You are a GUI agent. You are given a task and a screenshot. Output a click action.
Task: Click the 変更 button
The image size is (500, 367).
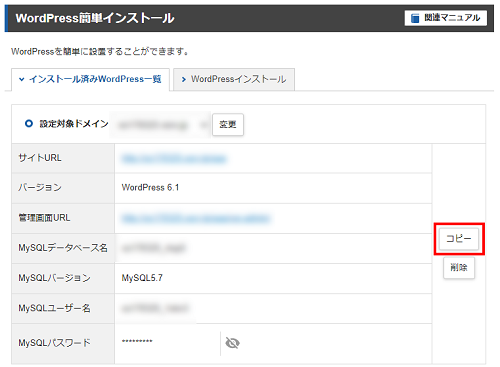tap(228, 125)
